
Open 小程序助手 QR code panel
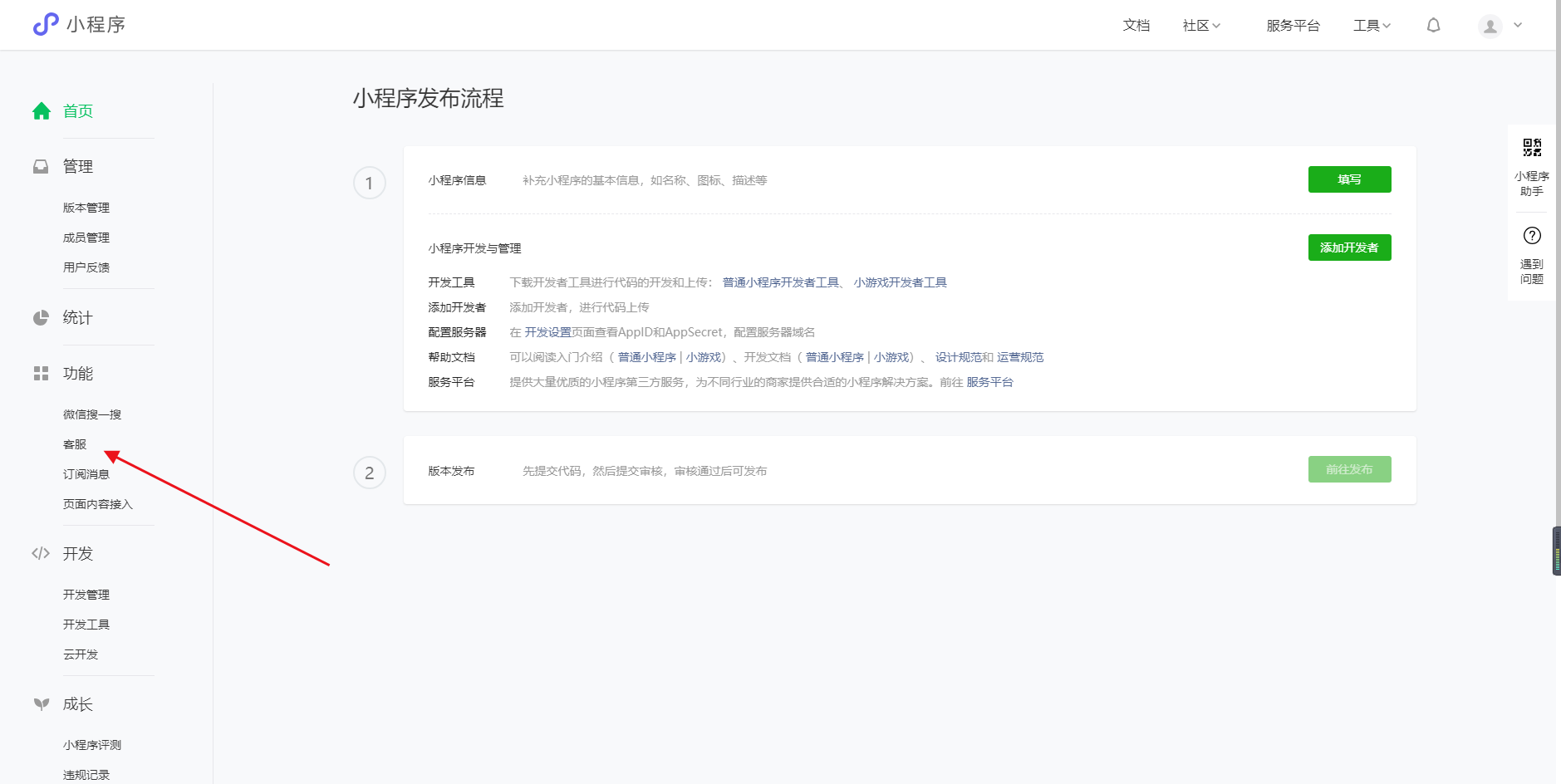coord(1533,147)
